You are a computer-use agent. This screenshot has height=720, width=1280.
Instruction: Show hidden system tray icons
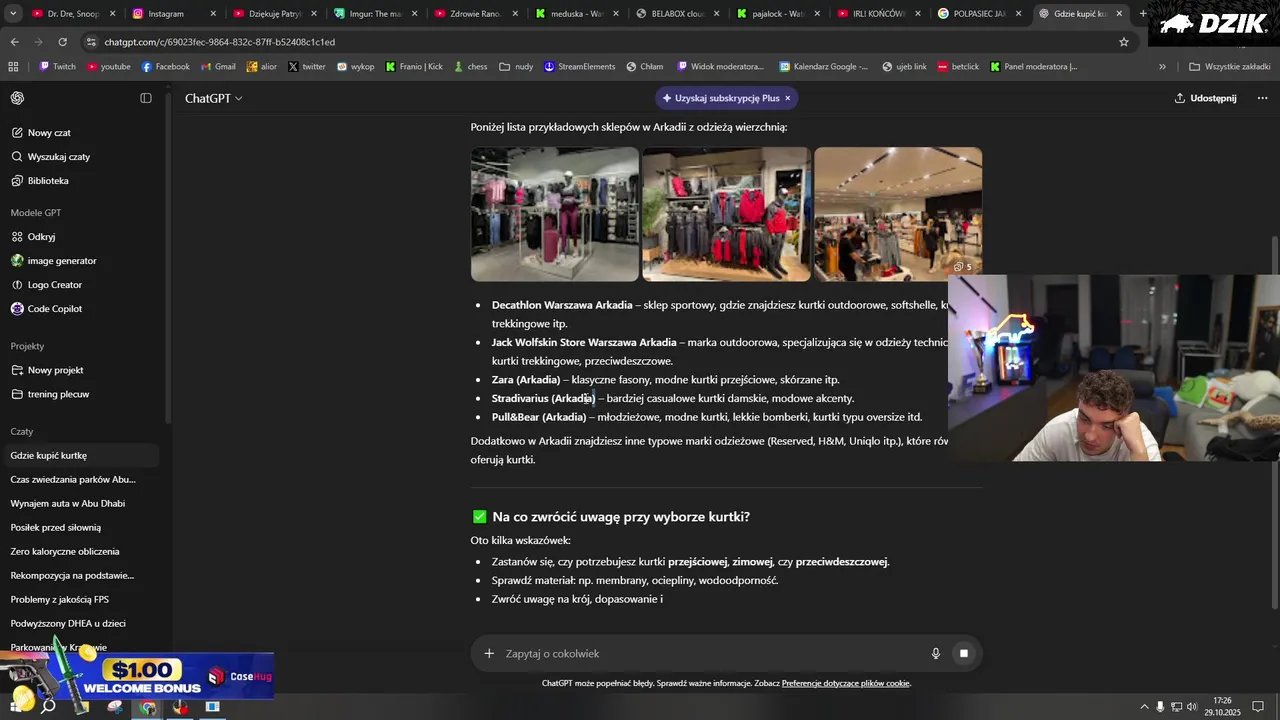click(x=1145, y=707)
